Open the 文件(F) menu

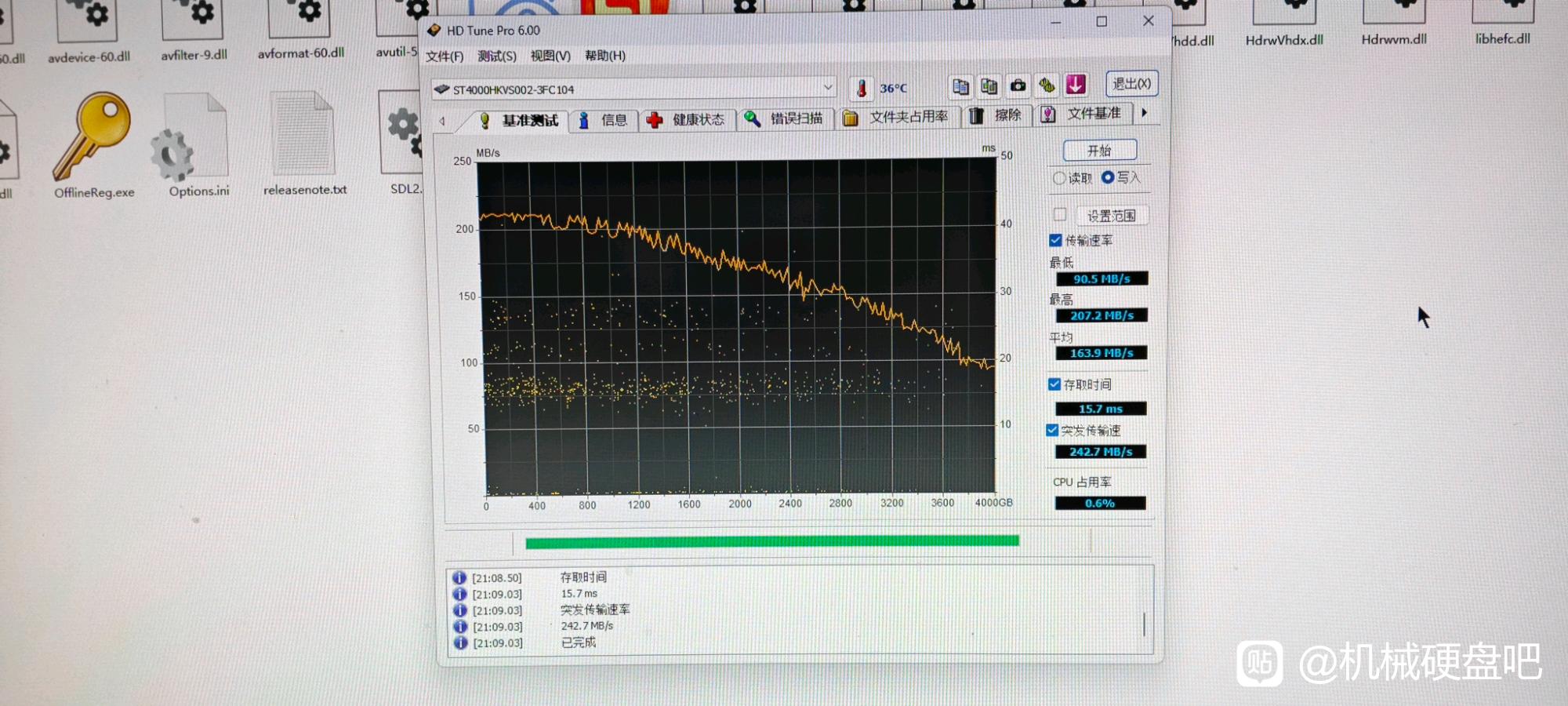click(445, 56)
